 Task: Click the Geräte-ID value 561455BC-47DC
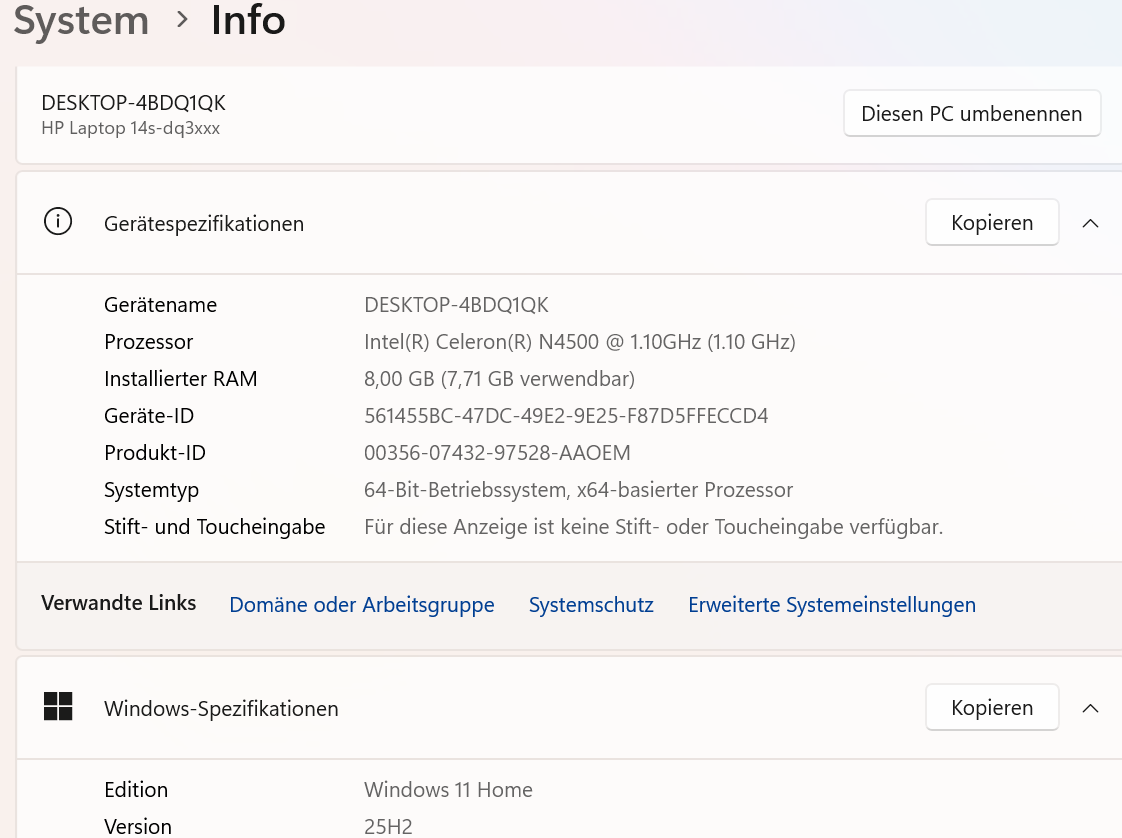pos(566,416)
